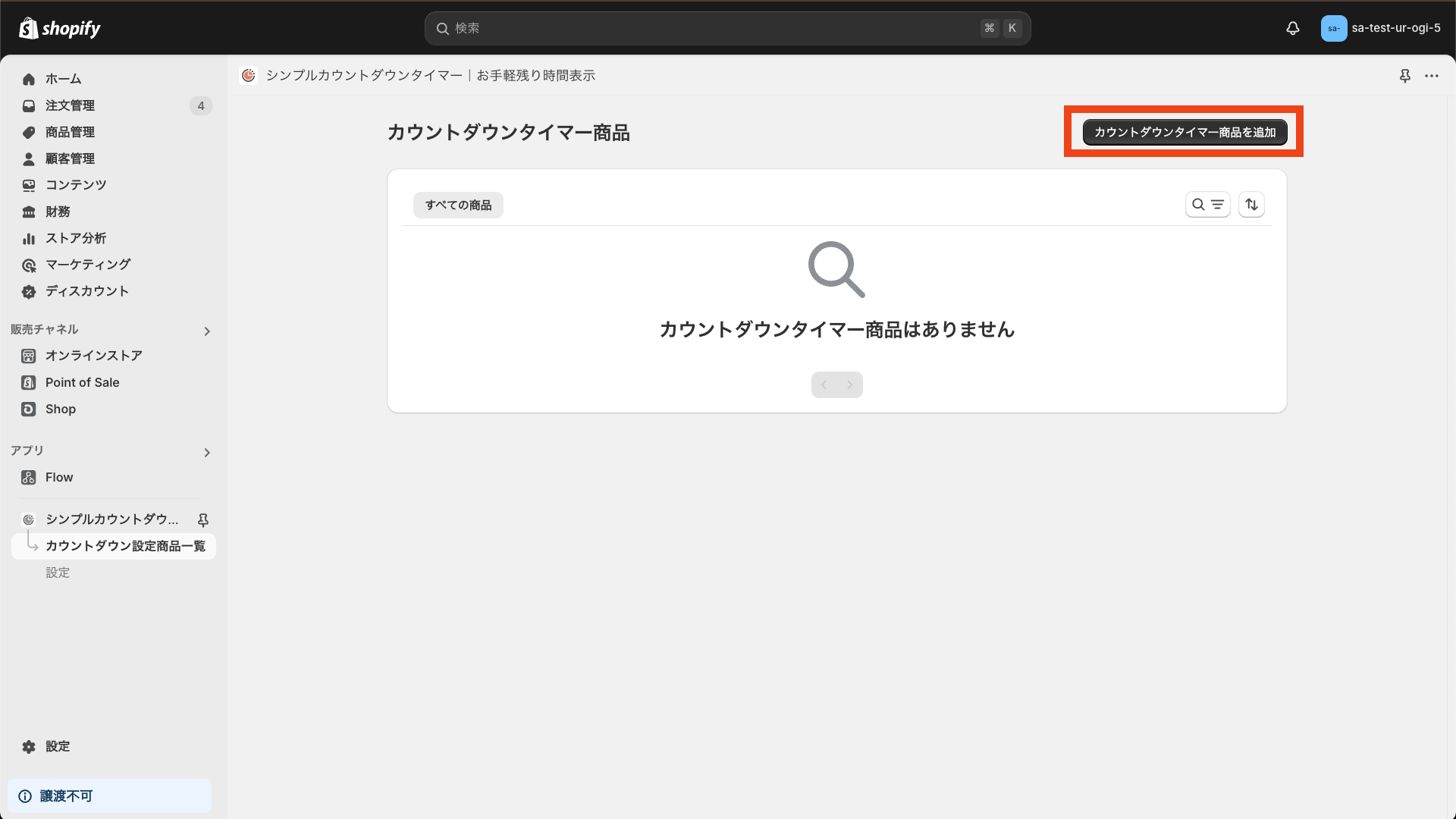Open the sa-test-ur-ogi-5 account menu
Image resolution: width=1456 pixels, height=819 pixels.
click(1380, 28)
